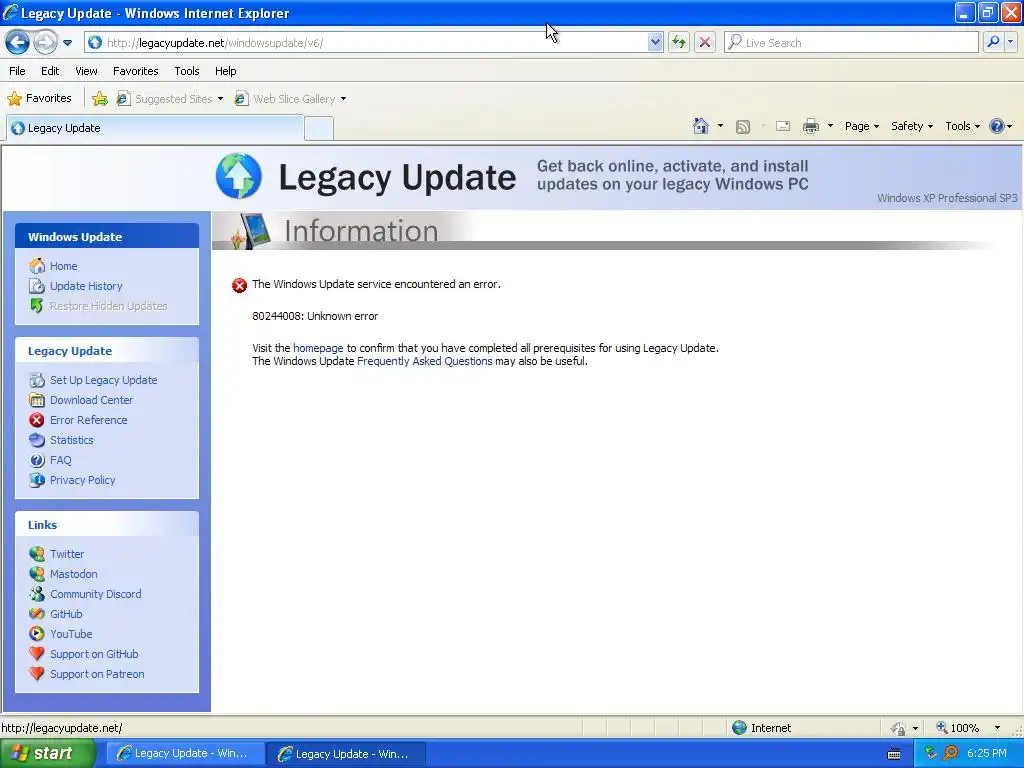The width and height of the screenshot is (1024, 768).
Task: Click the Live Search box
Action: [851, 42]
